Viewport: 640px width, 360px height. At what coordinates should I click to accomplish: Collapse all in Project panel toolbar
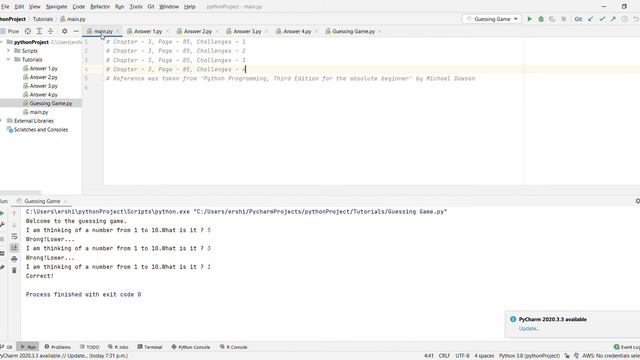coord(51,31)
